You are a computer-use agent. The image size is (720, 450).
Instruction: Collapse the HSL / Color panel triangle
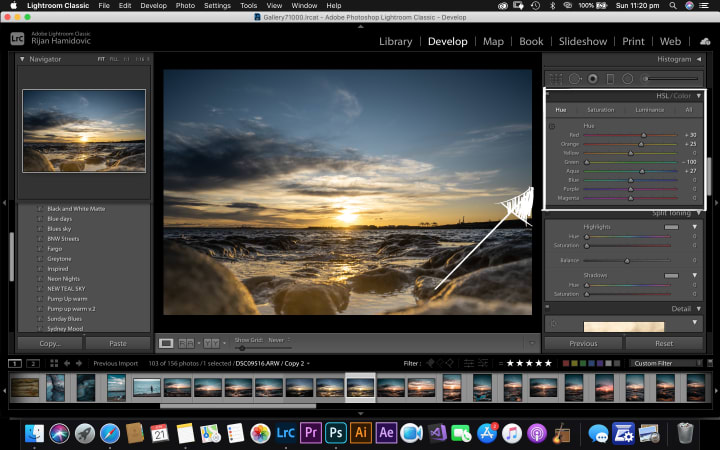point(698,96)
